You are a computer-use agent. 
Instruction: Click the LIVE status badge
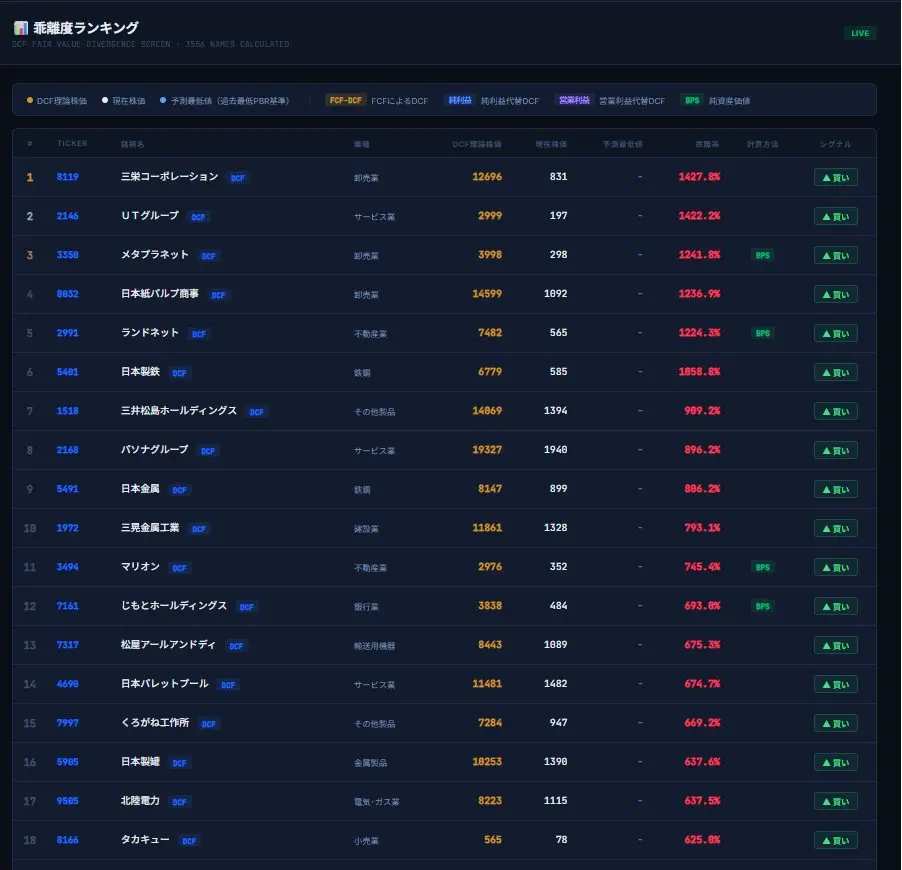pyautogui.click(x=859, y=33)
